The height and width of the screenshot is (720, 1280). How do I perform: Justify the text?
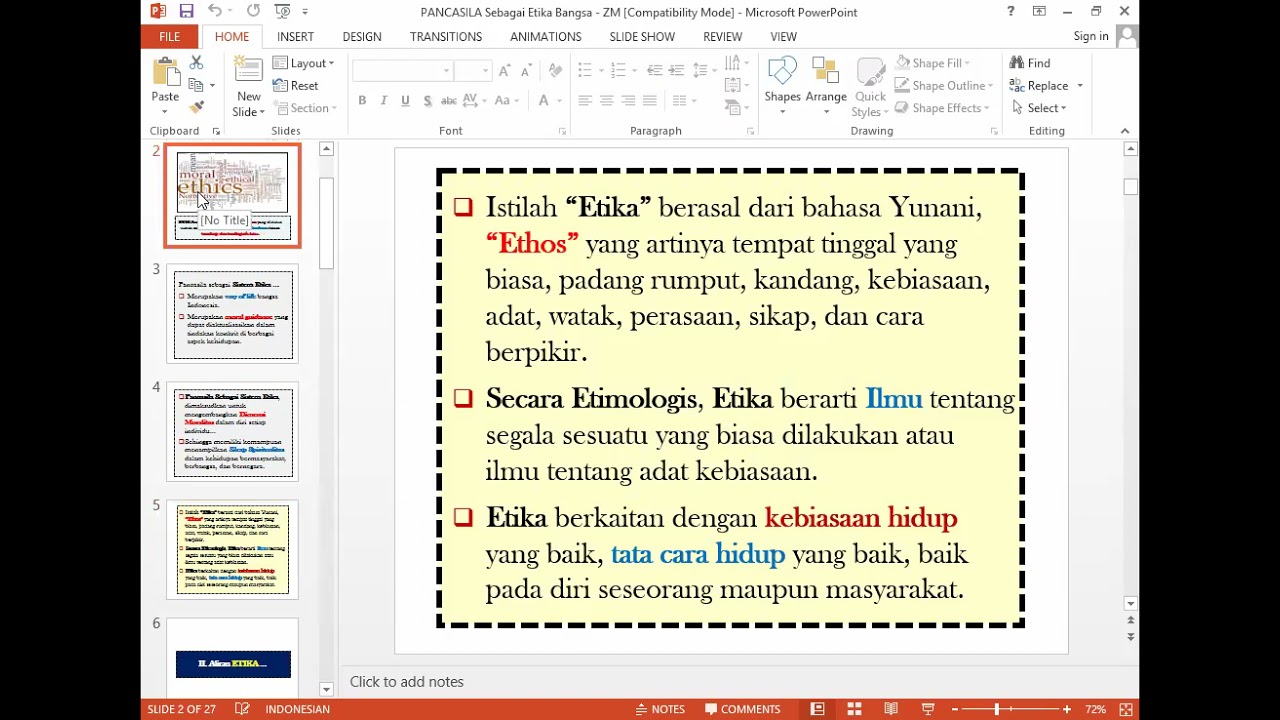pos(650,100)
